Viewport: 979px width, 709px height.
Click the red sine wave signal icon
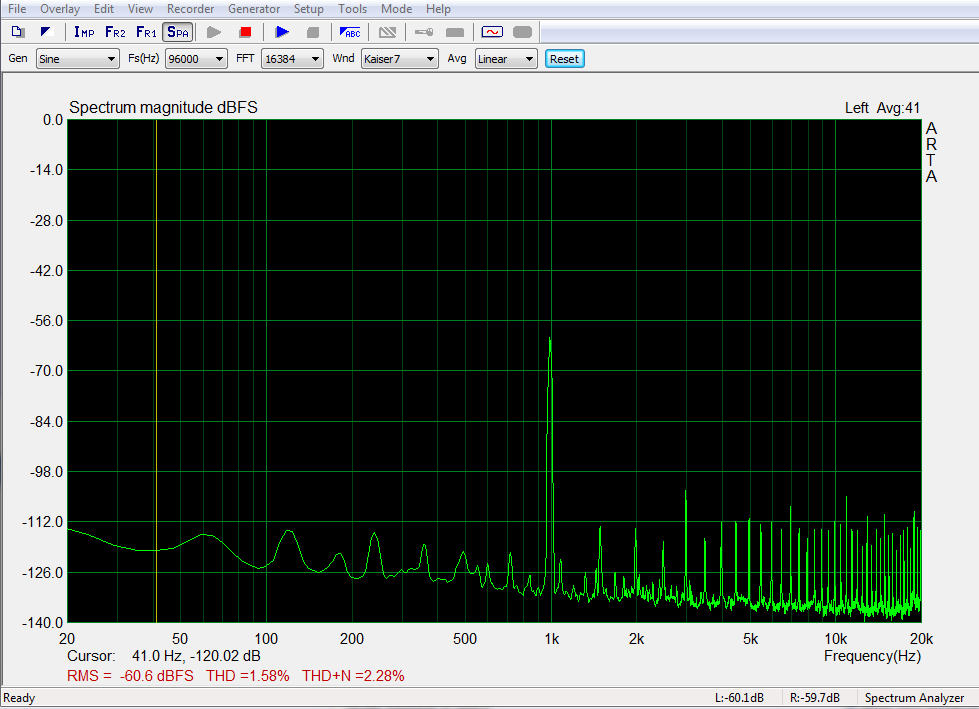tap(492, 32)
